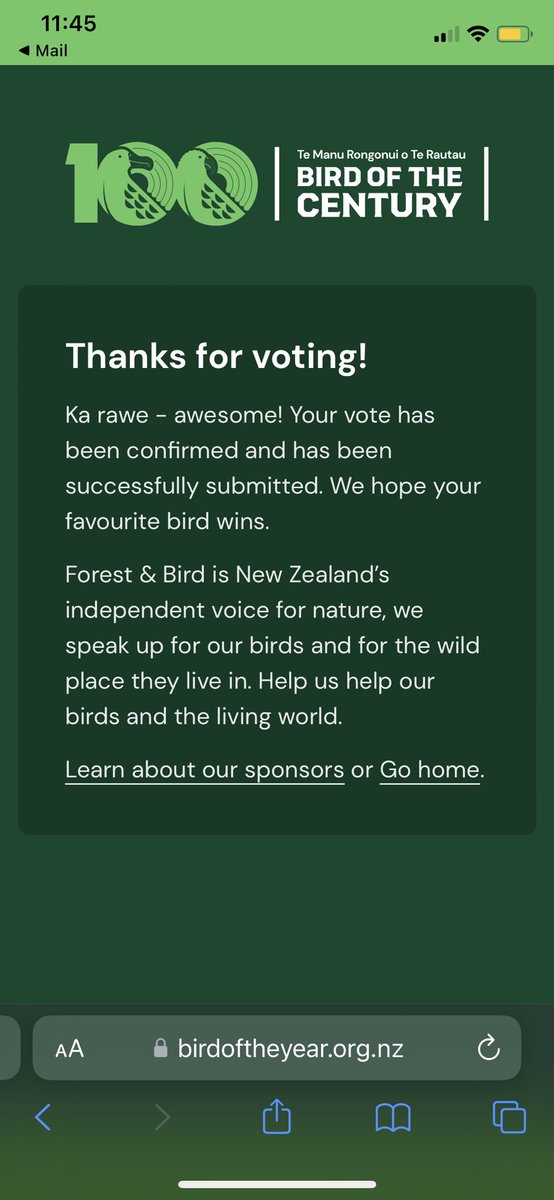Tap the cellular signal bars

click(446, 36)
